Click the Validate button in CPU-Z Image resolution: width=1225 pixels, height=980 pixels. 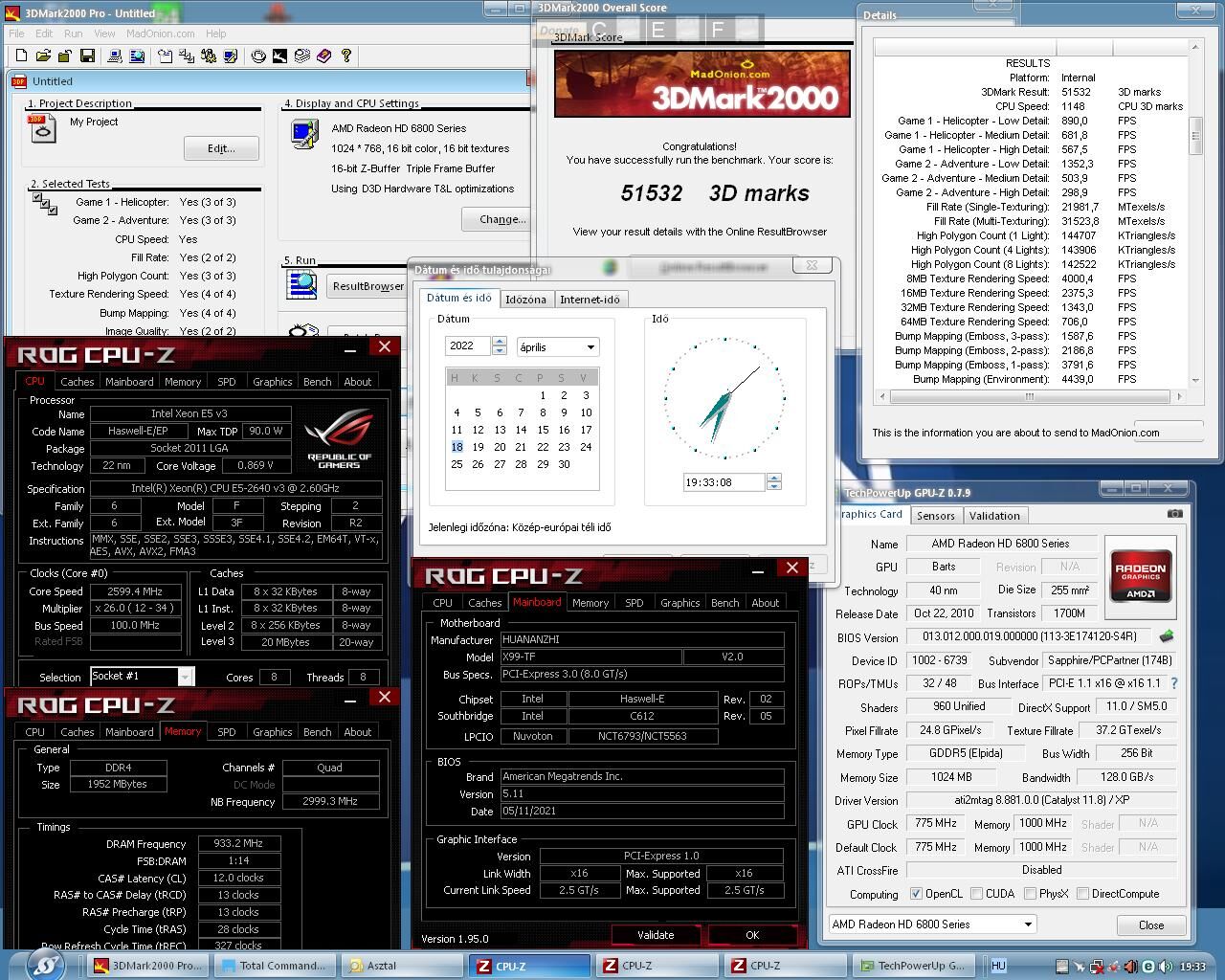[656, 935]
